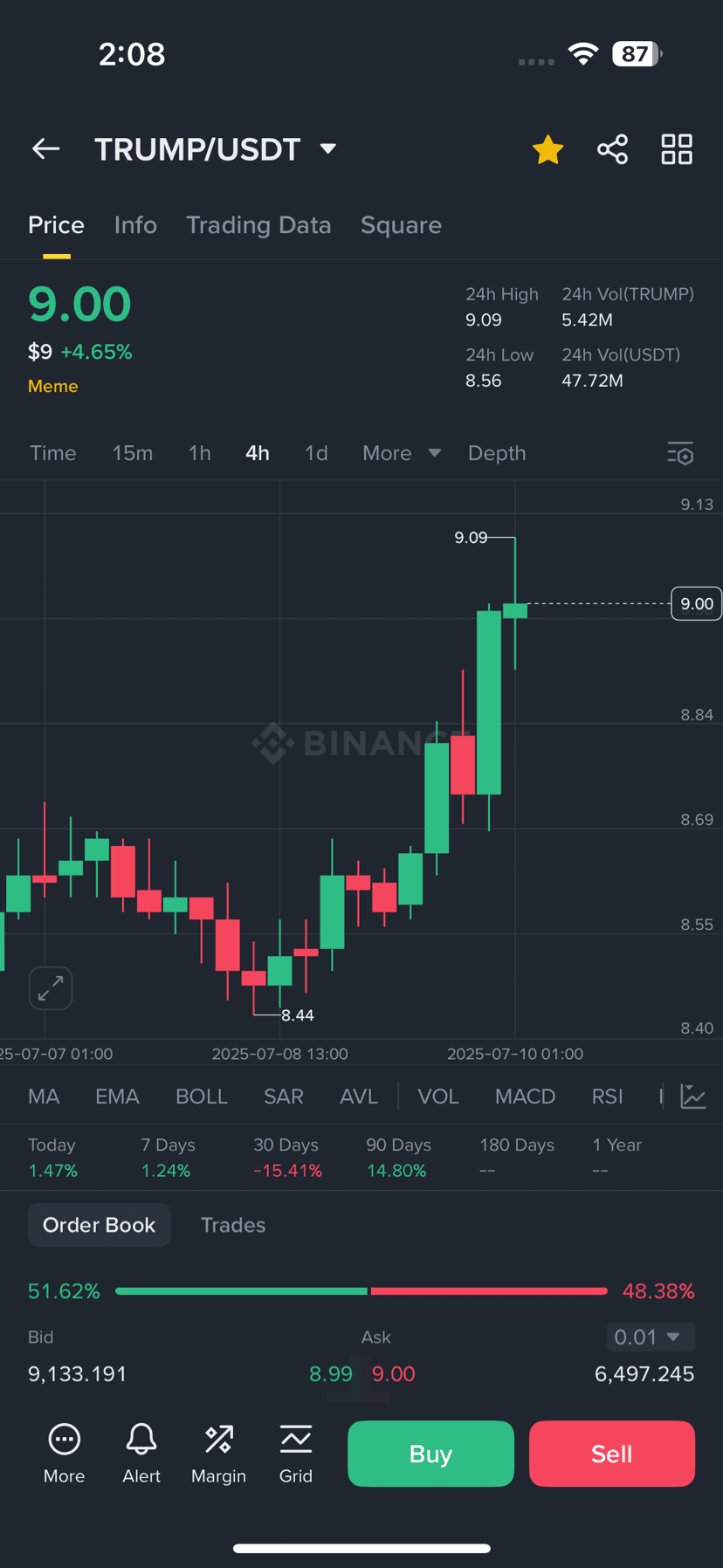This screenshot has width=723, height=1568.
Task: Tap the Meme category tag
Action: [53, 386]
